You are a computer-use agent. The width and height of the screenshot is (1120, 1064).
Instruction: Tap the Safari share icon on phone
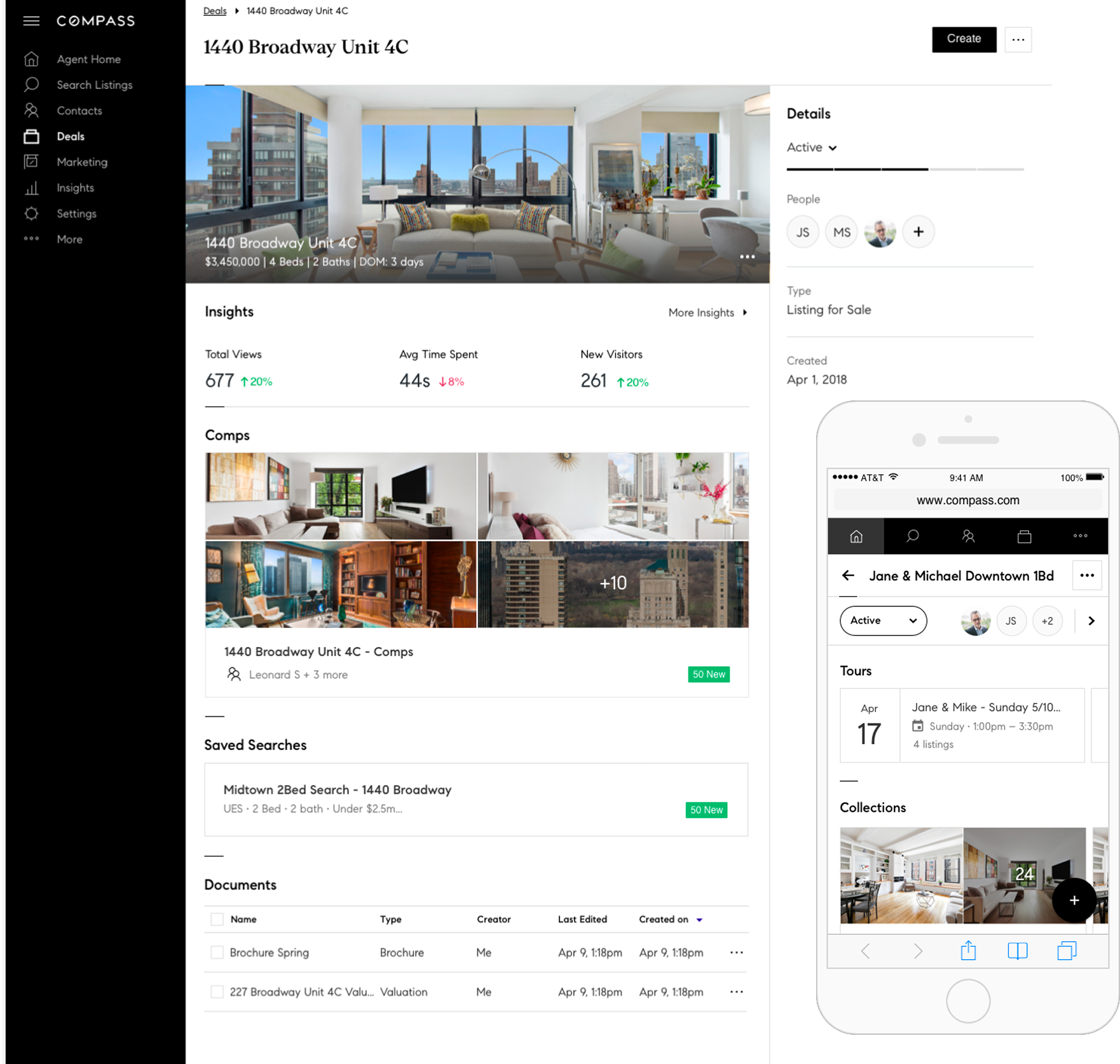click(x=968, y=950)
